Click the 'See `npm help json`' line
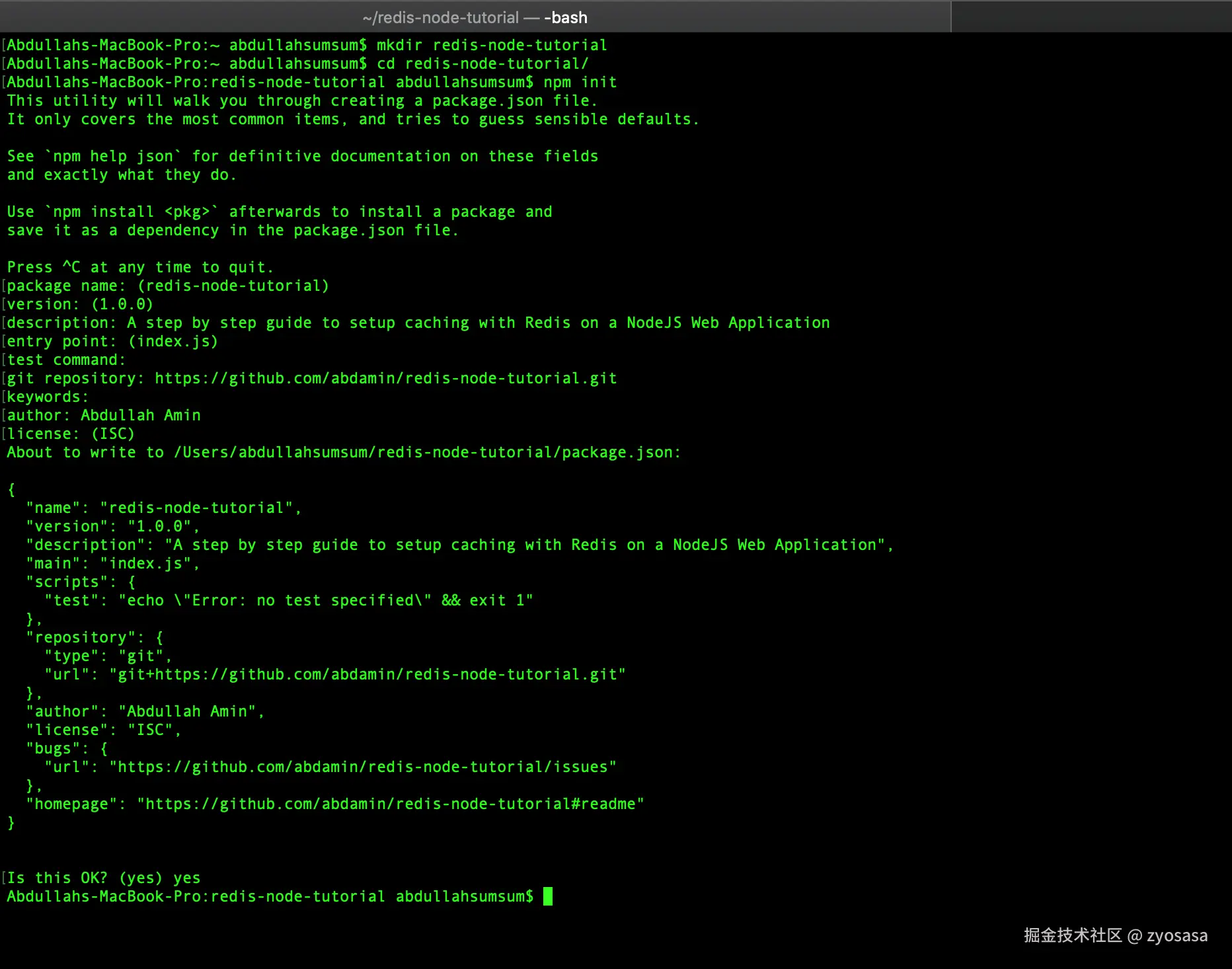This screenshot has width=1232, height=969. tap(302, 156)
